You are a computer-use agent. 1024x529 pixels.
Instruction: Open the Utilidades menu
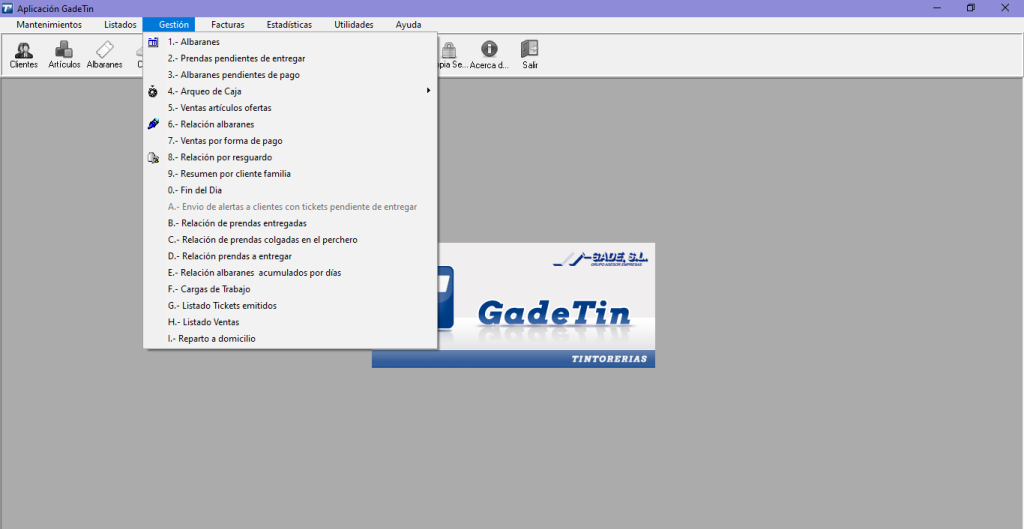(354, 24)
